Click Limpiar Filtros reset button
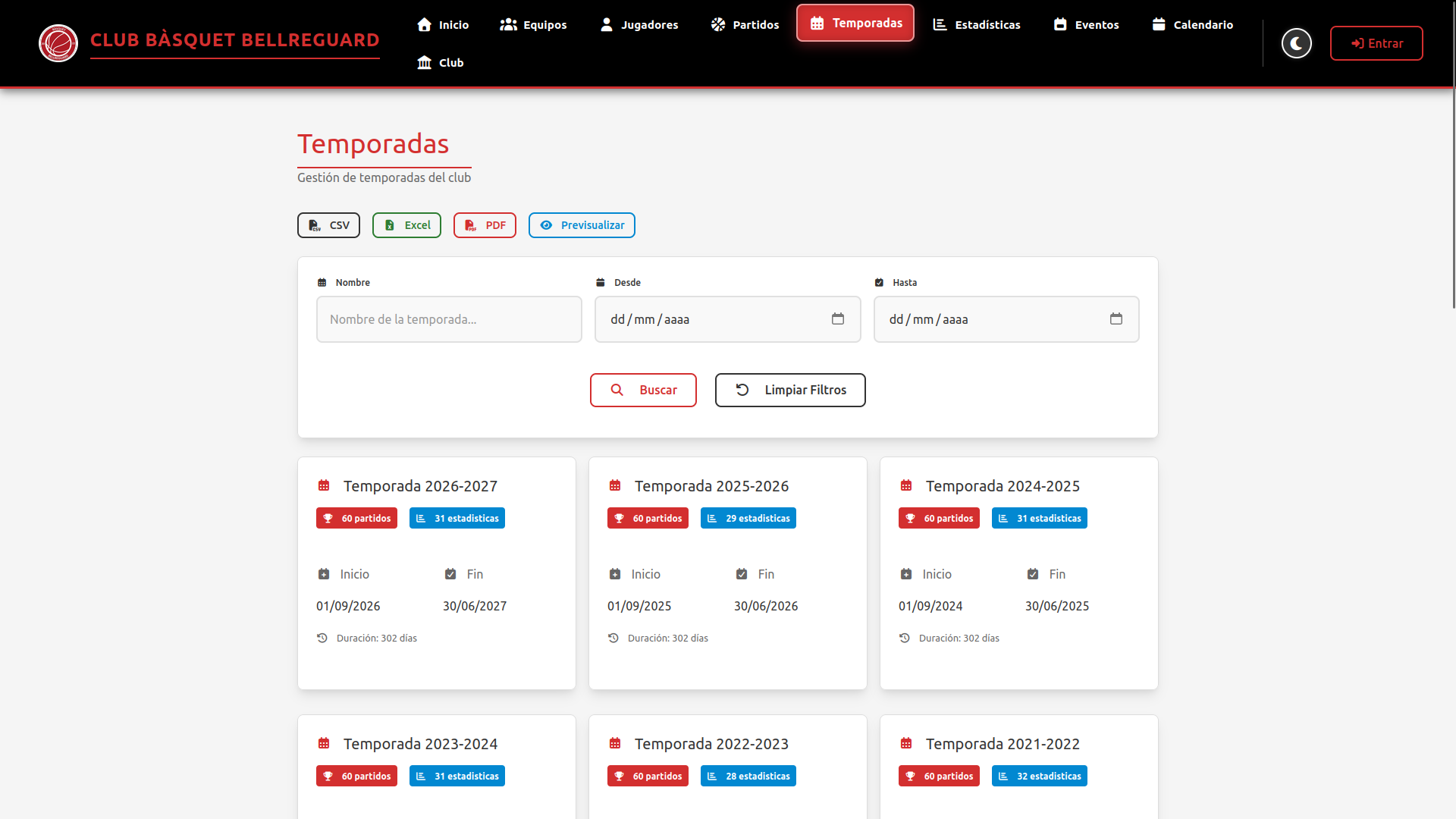The image size is (1456, 819). (790, 390)
